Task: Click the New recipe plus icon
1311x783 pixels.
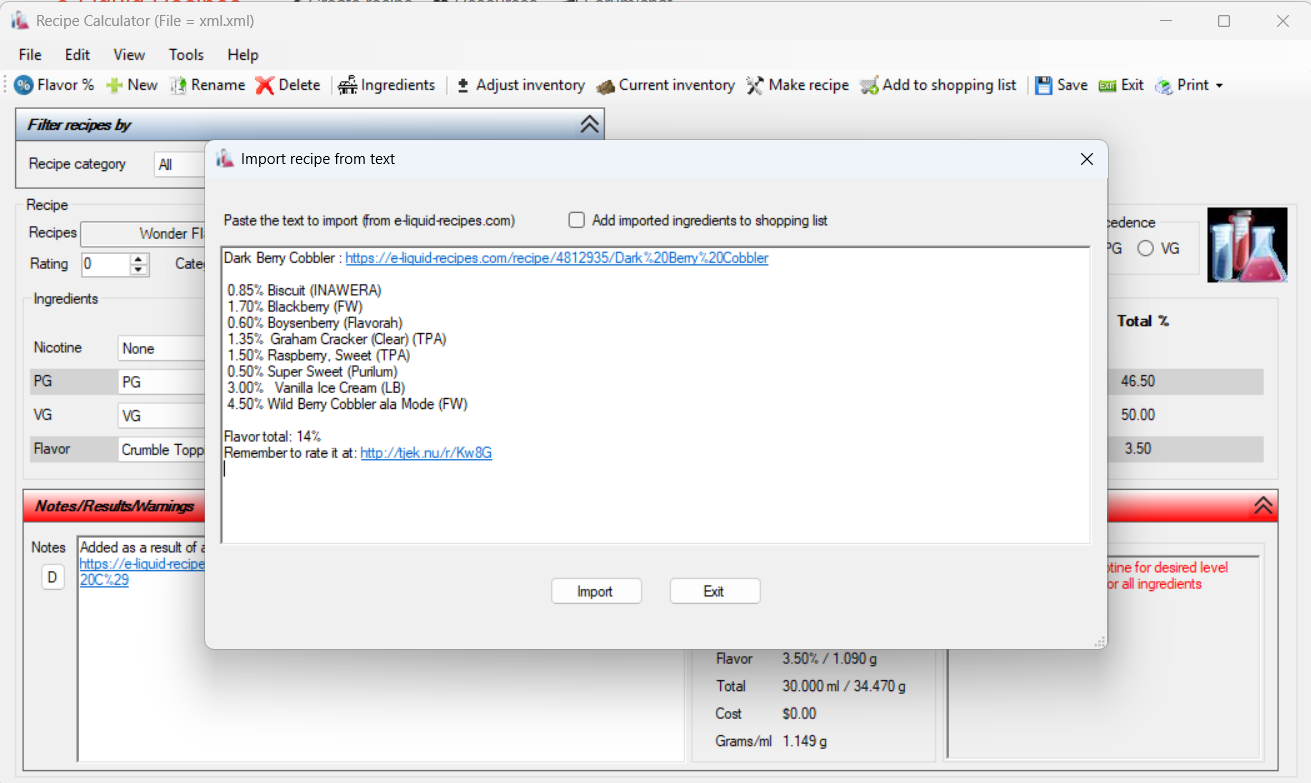Action: [114, 85]
